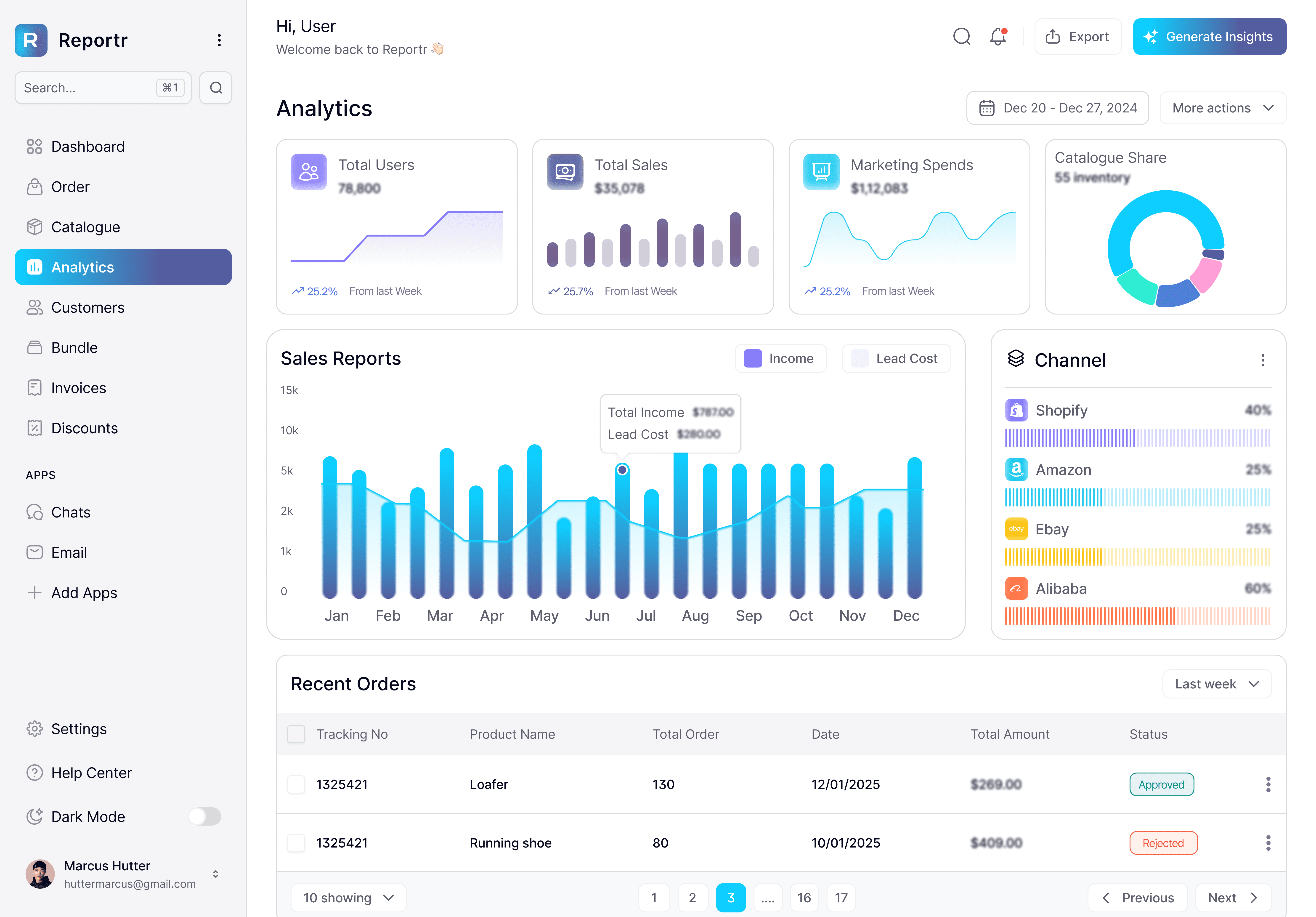This screenshot has height=917, width=1316.
Task: Click the Catalogue Share donut chart
Action: 1166,249
